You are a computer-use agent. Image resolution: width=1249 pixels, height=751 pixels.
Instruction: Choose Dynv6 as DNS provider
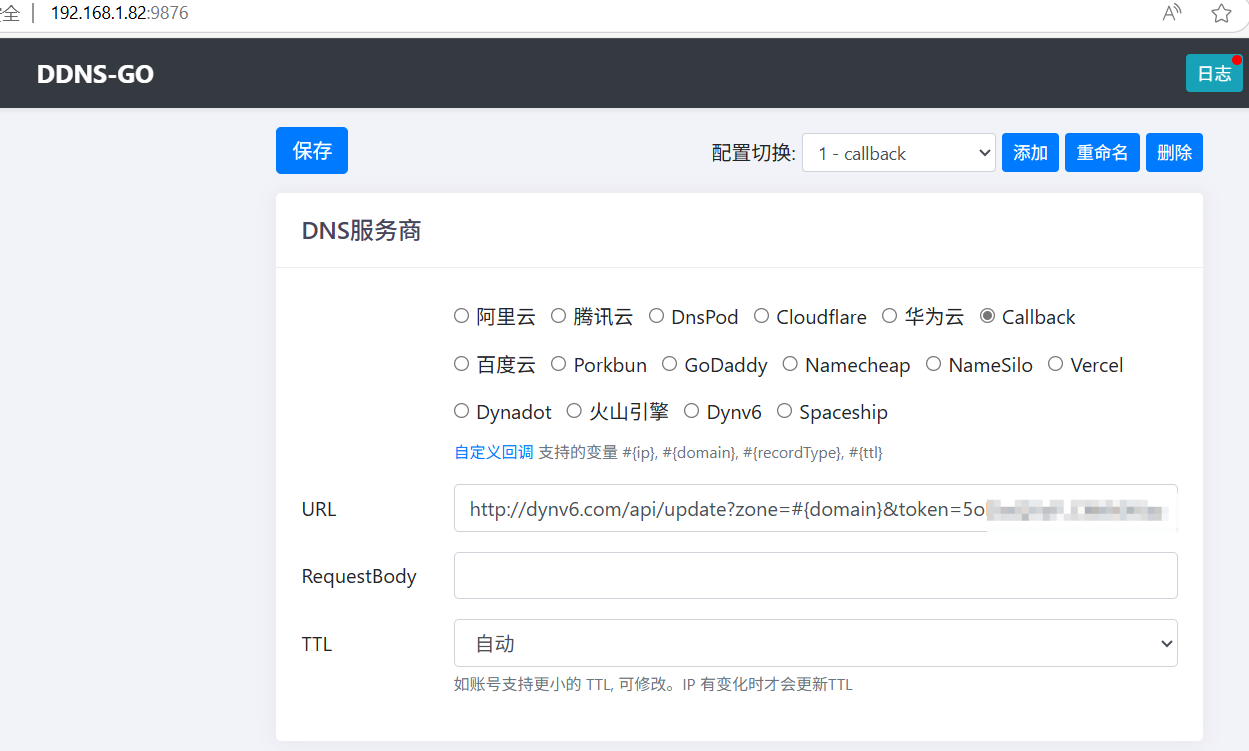[692, 411]
